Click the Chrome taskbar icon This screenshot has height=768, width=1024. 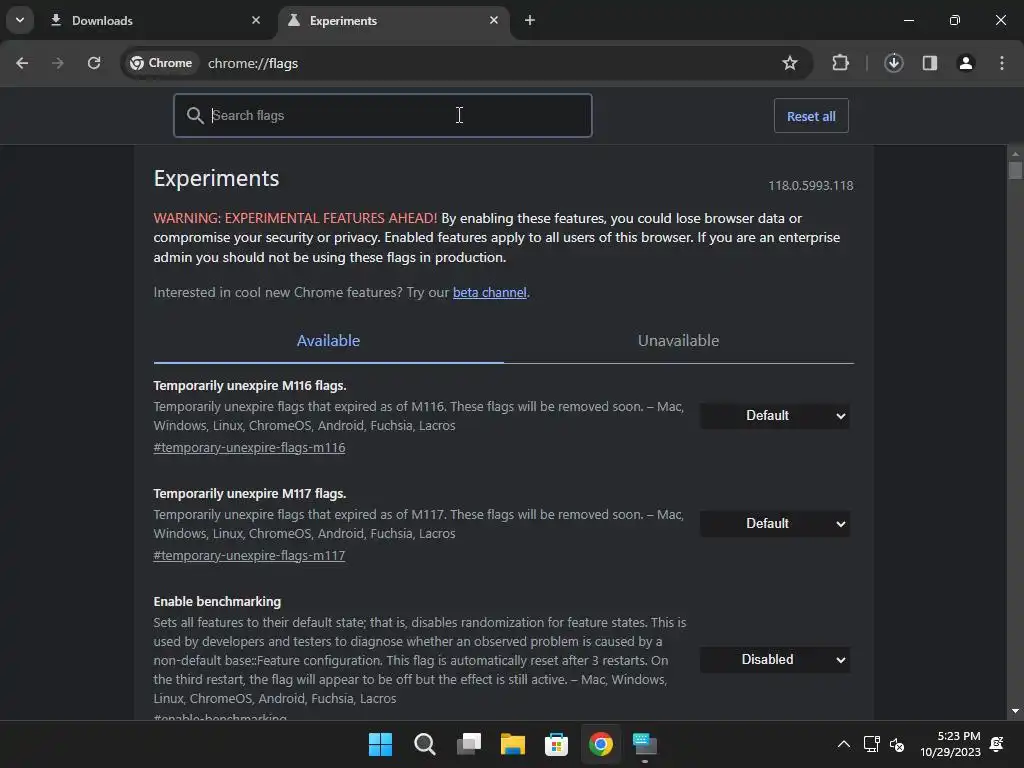click(601, 744)
